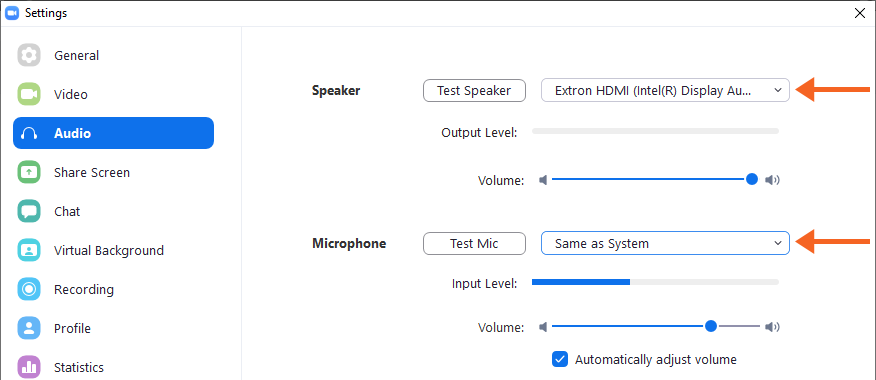Click the microphone volume max icon
The width and height of the screenshot is (876, 380).
[x=772, y=327]
